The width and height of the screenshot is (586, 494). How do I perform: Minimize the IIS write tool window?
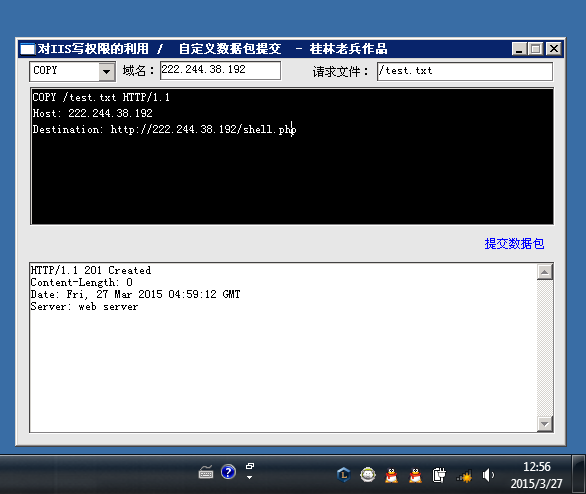point(519,49)
